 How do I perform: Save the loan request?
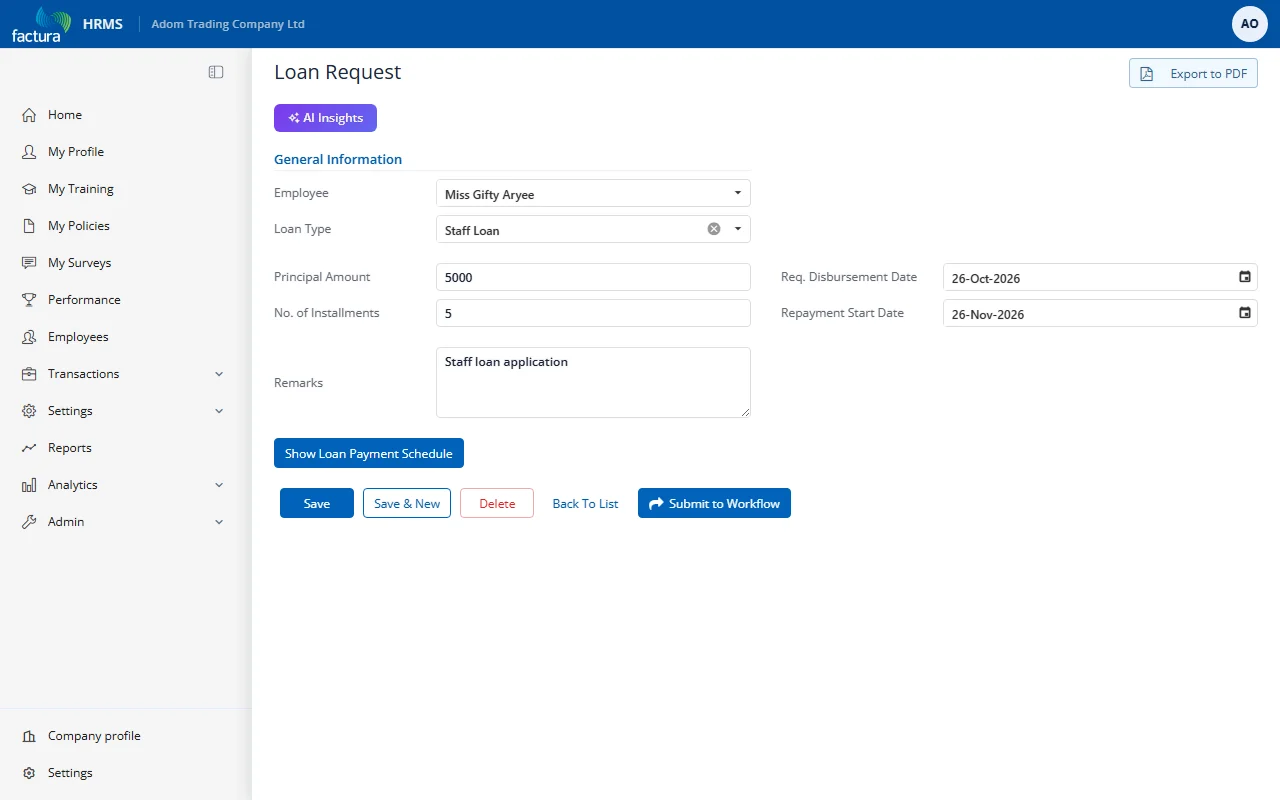coord(317,503)
